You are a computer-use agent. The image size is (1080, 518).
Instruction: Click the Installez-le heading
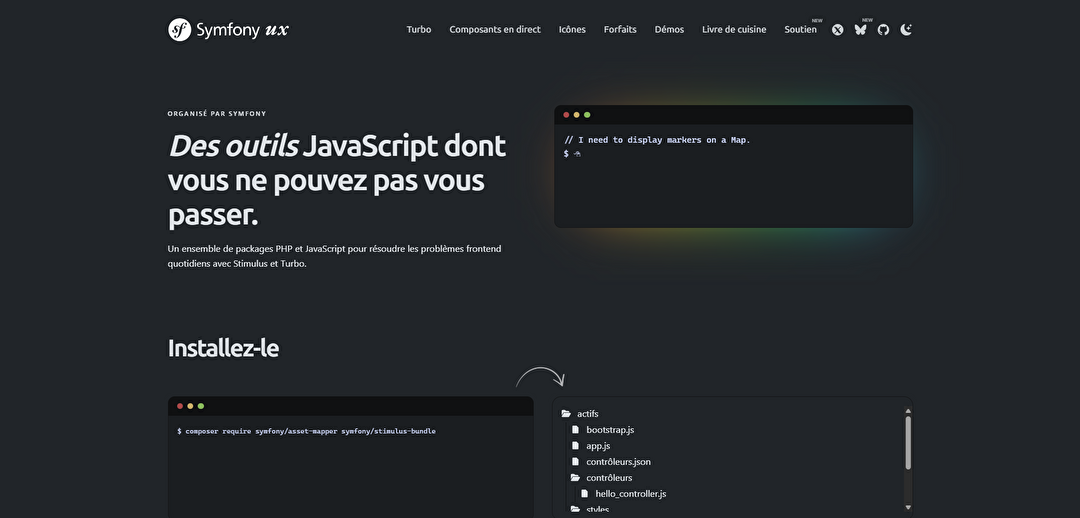tap(223, 349)
